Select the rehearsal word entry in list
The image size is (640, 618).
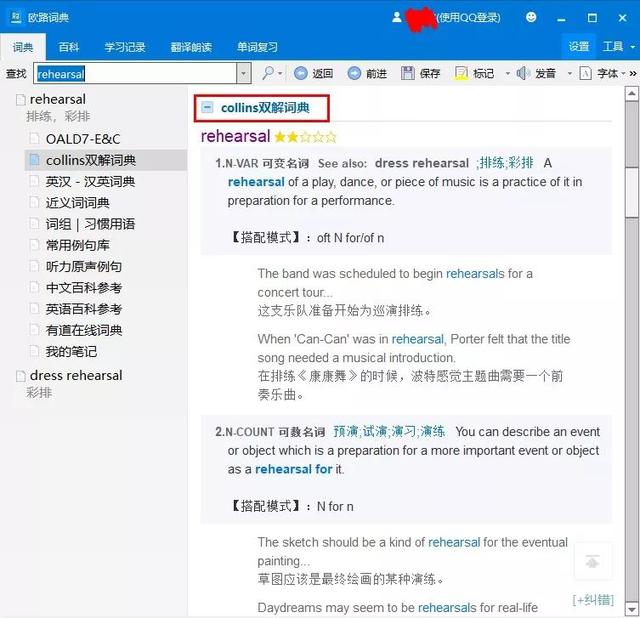pos(58,99)
